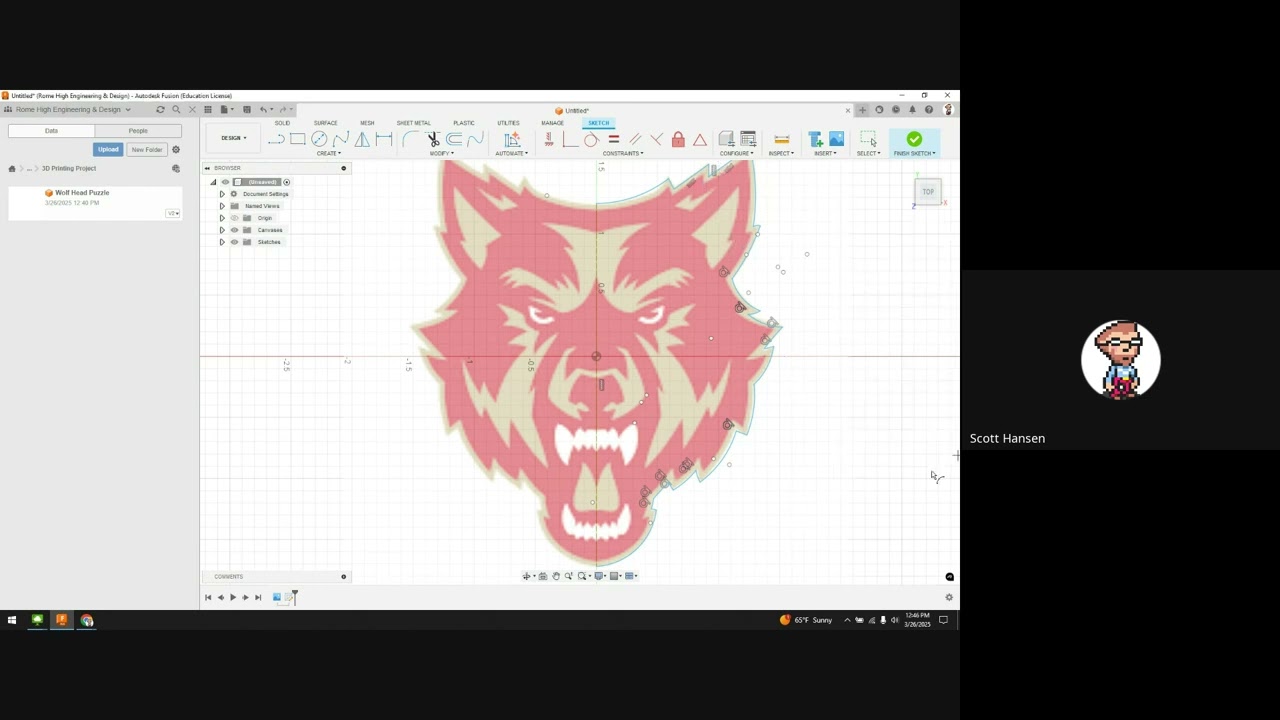Viewport: 1280px width, 720px height.
Task: Open the Design workspace dropdown
Action: 234,138
